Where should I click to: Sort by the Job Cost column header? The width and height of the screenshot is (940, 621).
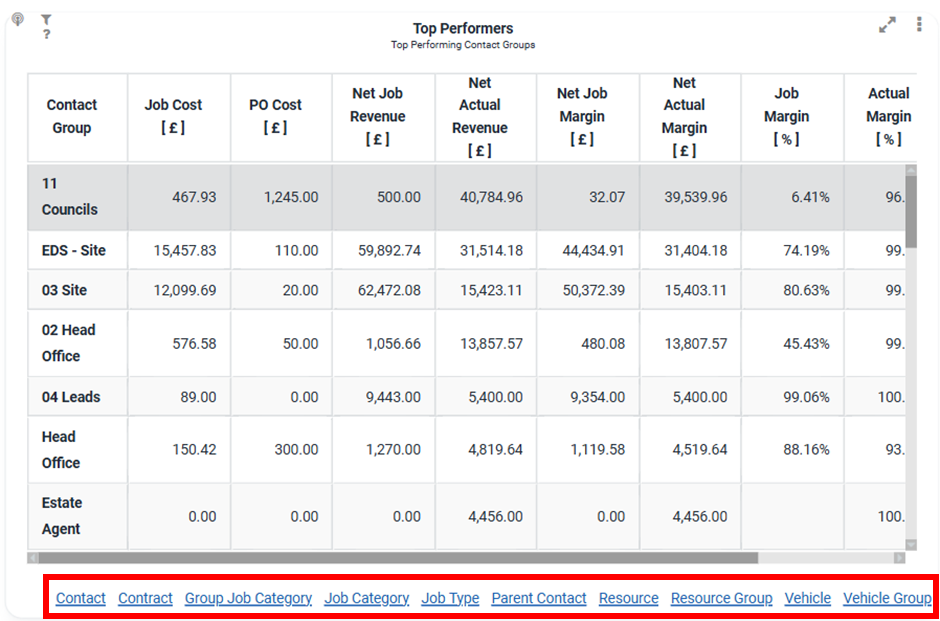pyautogui.click(x=173, y=116)
